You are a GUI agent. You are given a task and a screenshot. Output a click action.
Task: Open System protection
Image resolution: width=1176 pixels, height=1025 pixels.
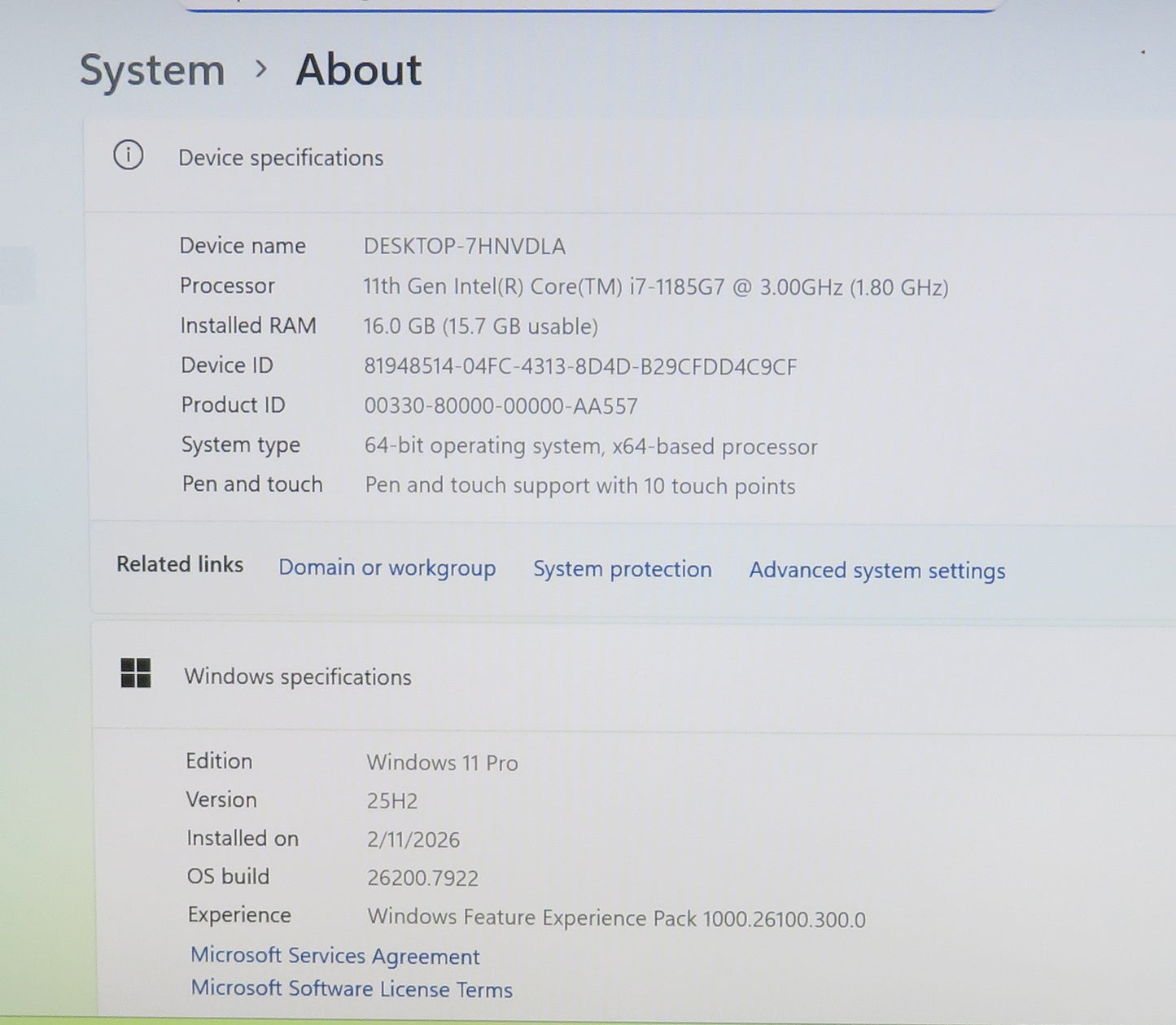pyautogui.click(x=622, y=569)
